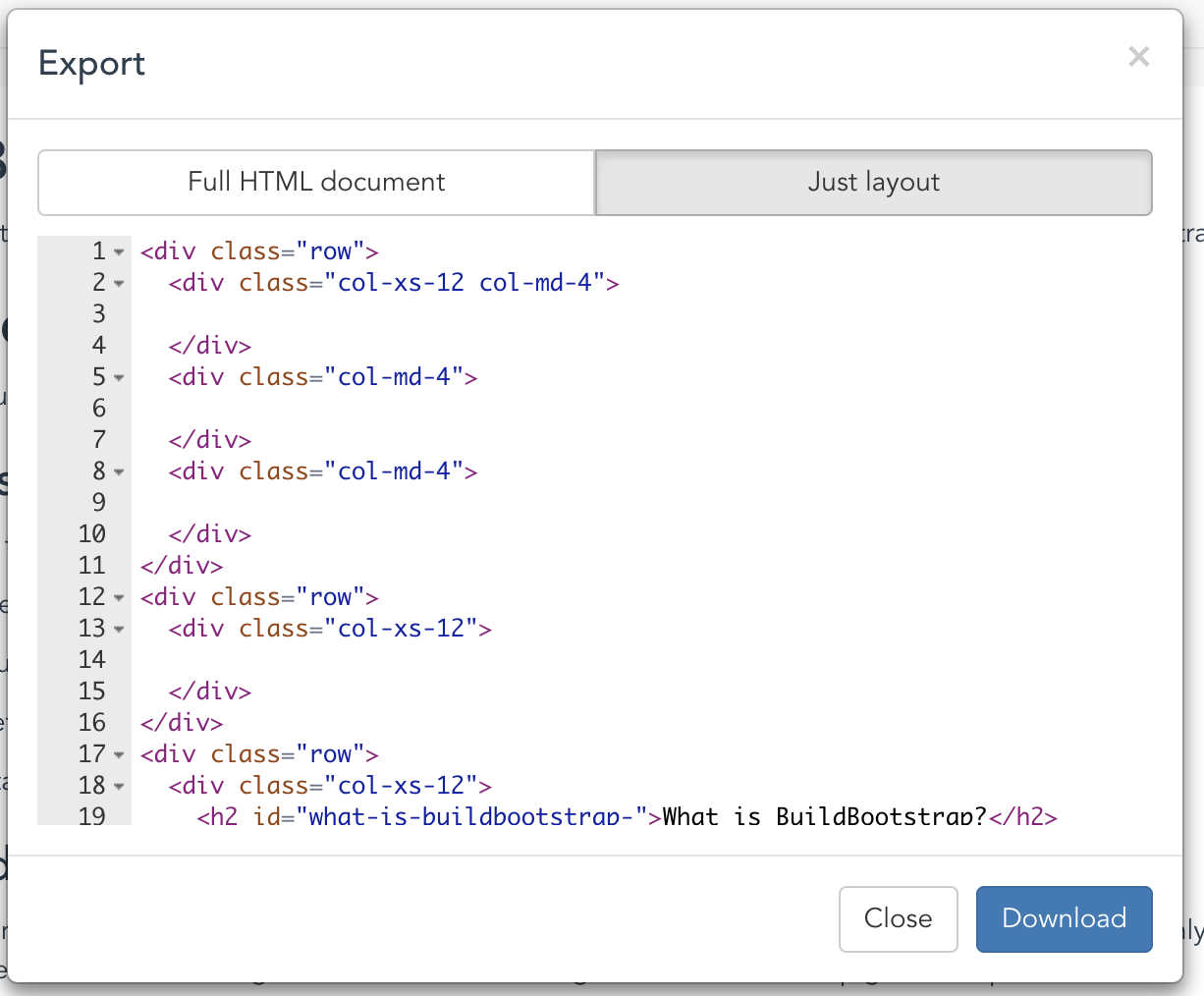Switch to the Full HTML document tab

[x=315, y=182]
